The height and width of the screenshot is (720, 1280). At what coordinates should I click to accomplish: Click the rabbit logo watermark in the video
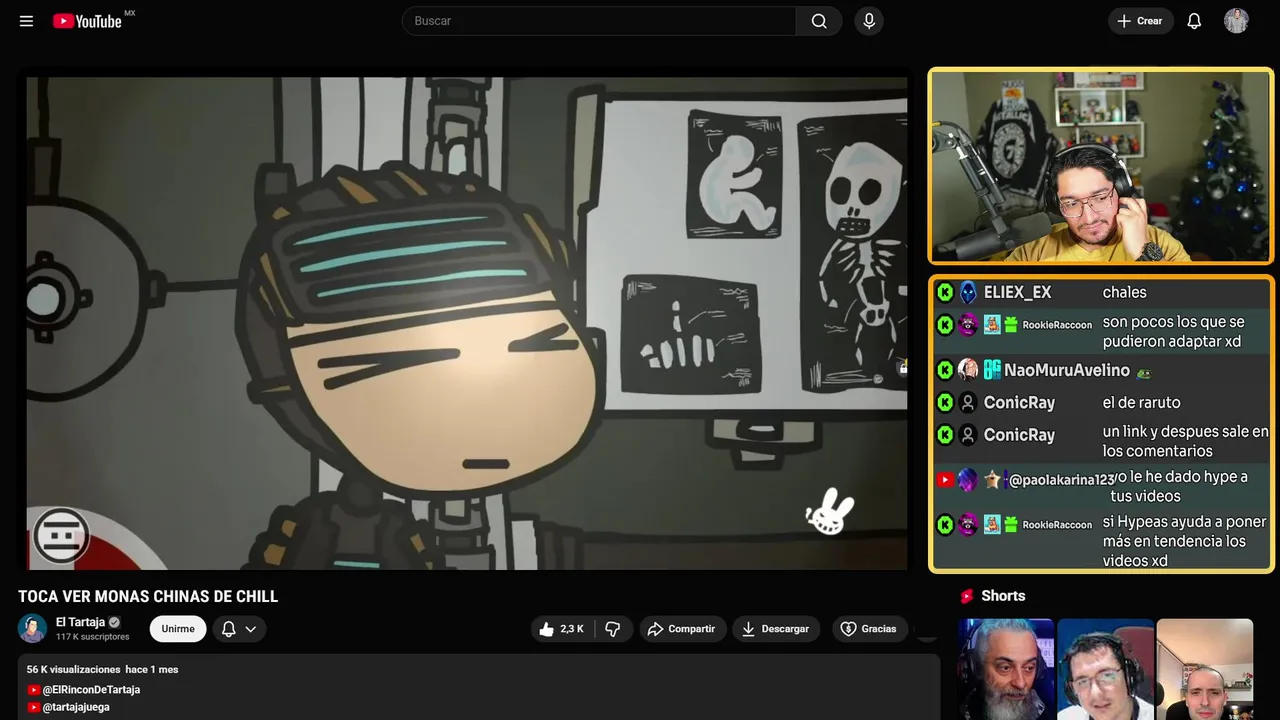[x=830, y=512]
